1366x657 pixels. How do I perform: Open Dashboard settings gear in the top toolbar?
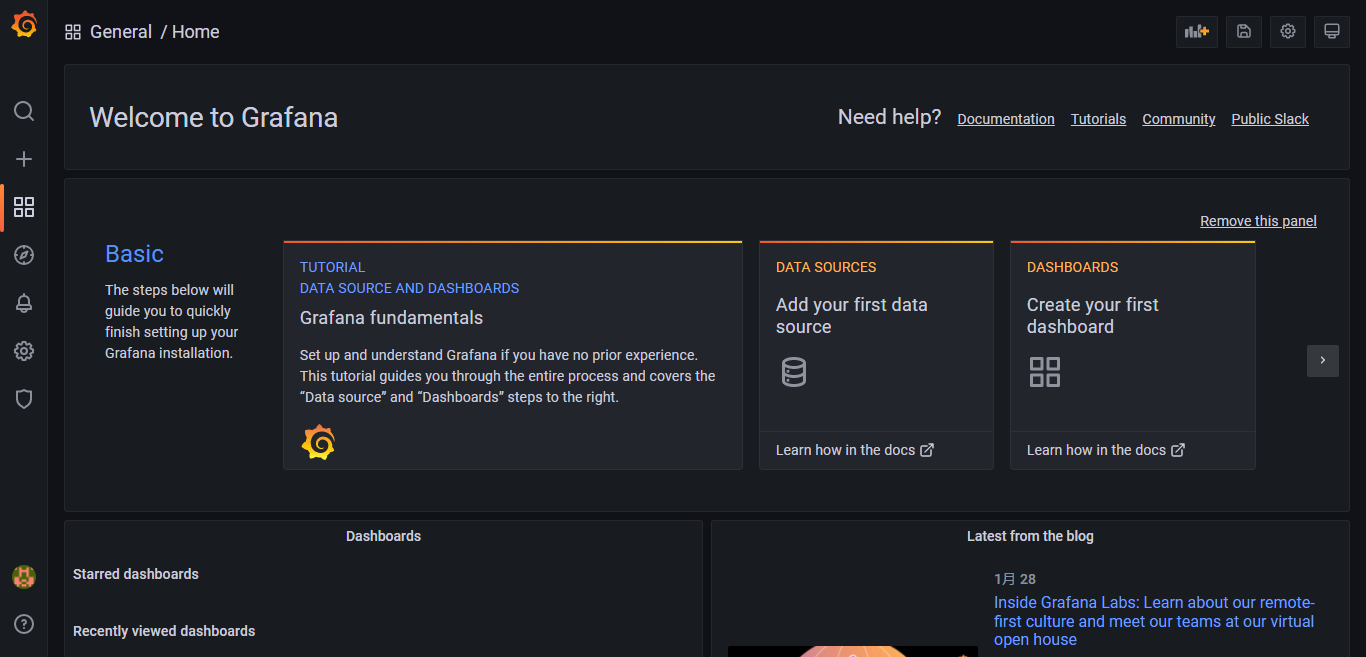point(1288,32)
